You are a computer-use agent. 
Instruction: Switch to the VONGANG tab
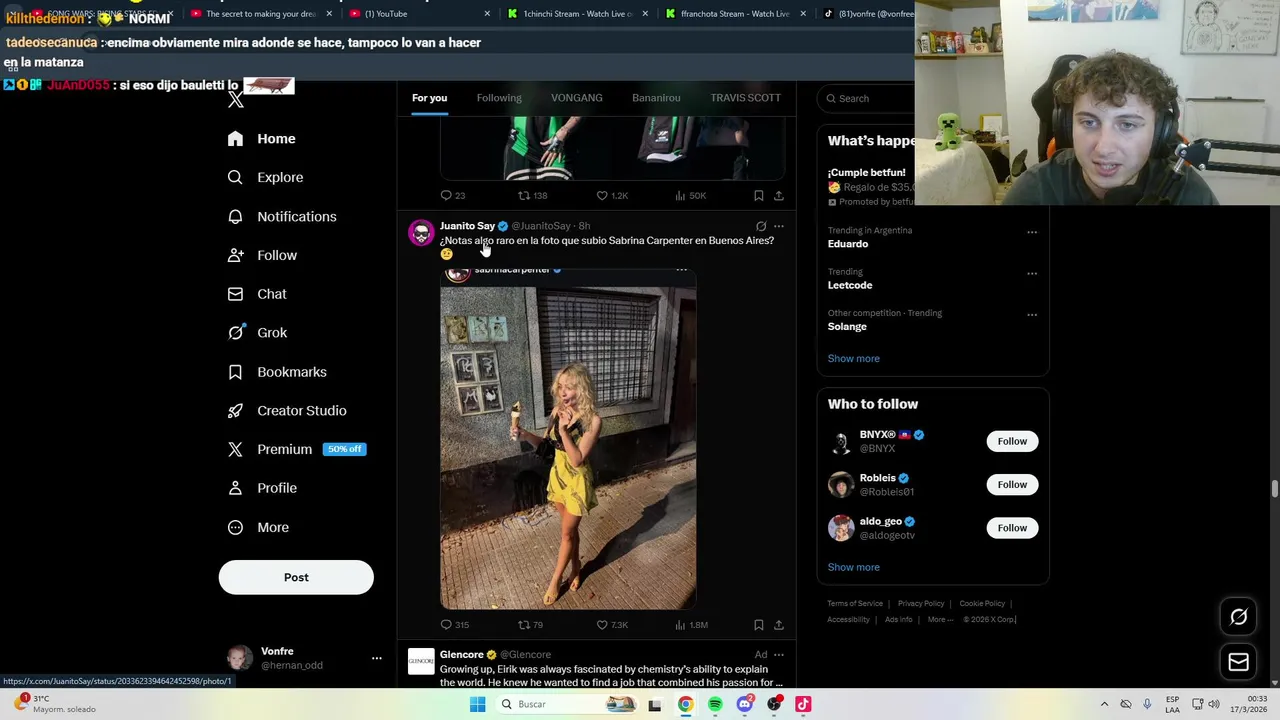tap(577, 98)
